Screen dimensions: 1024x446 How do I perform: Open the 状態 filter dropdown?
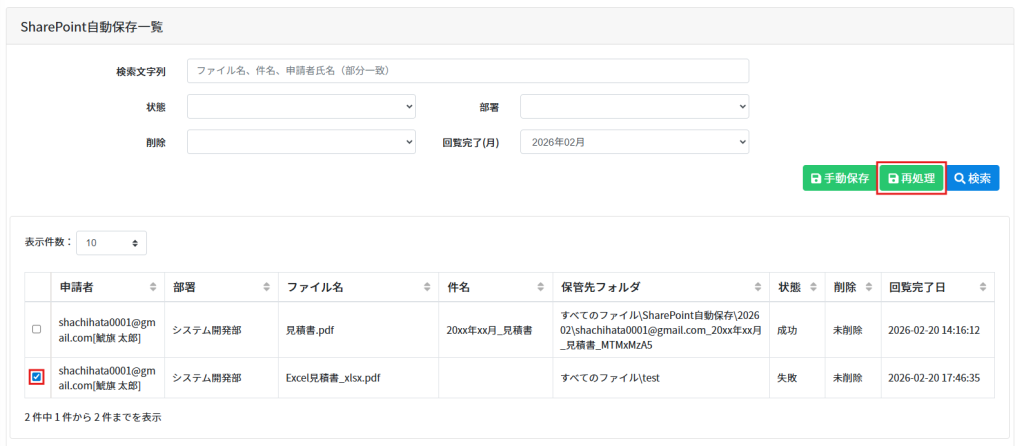coord(301,106)
